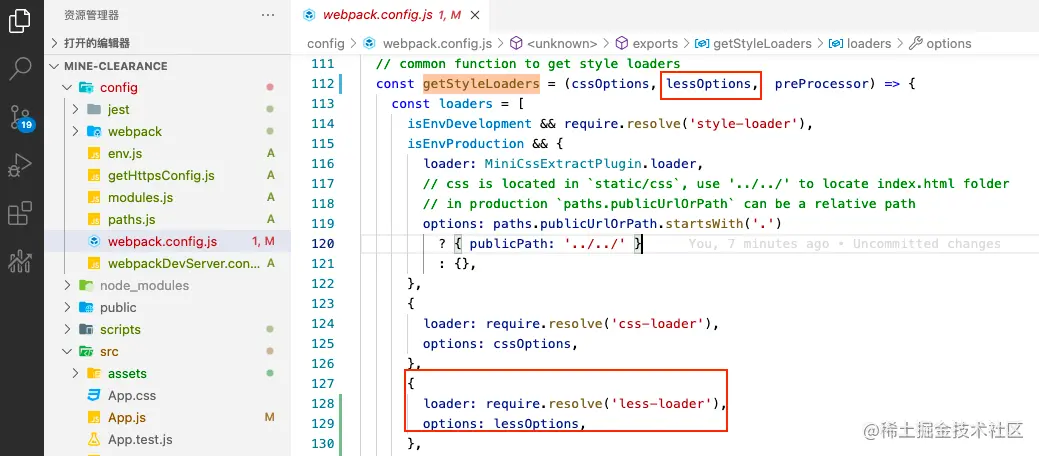The image size is (1039, 456).
Task: Click the highlighted getStyleLoaders identifier
Action: pos(481,84)
